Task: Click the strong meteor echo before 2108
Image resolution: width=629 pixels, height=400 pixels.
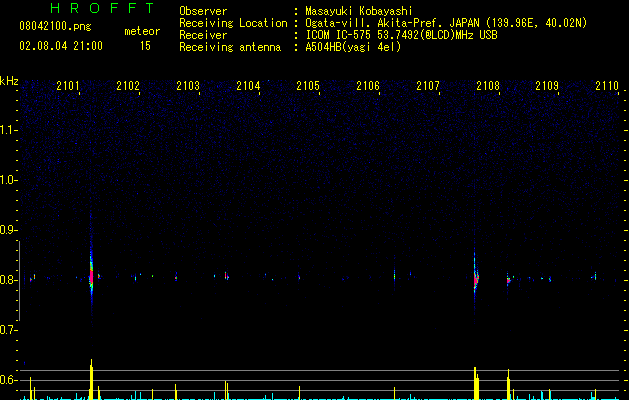Action: (x=475, y=279)
